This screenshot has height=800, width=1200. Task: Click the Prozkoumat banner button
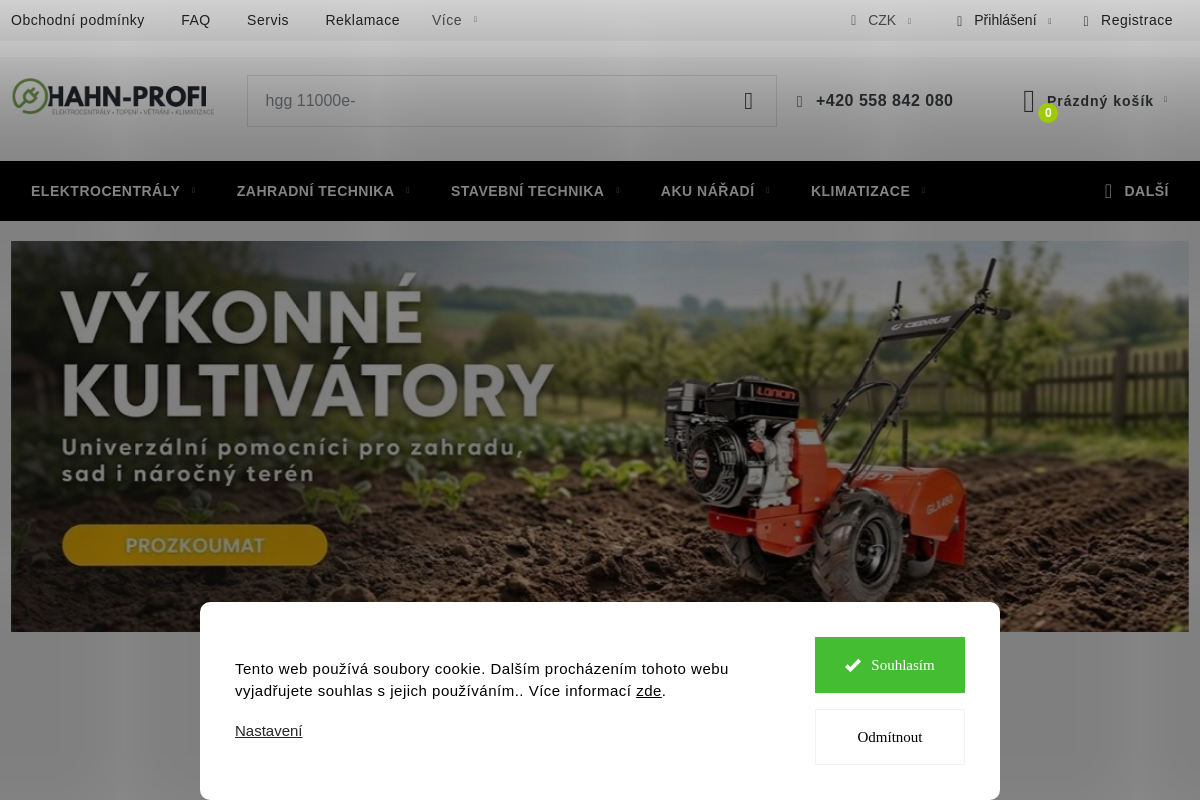[x=195, y=545]
